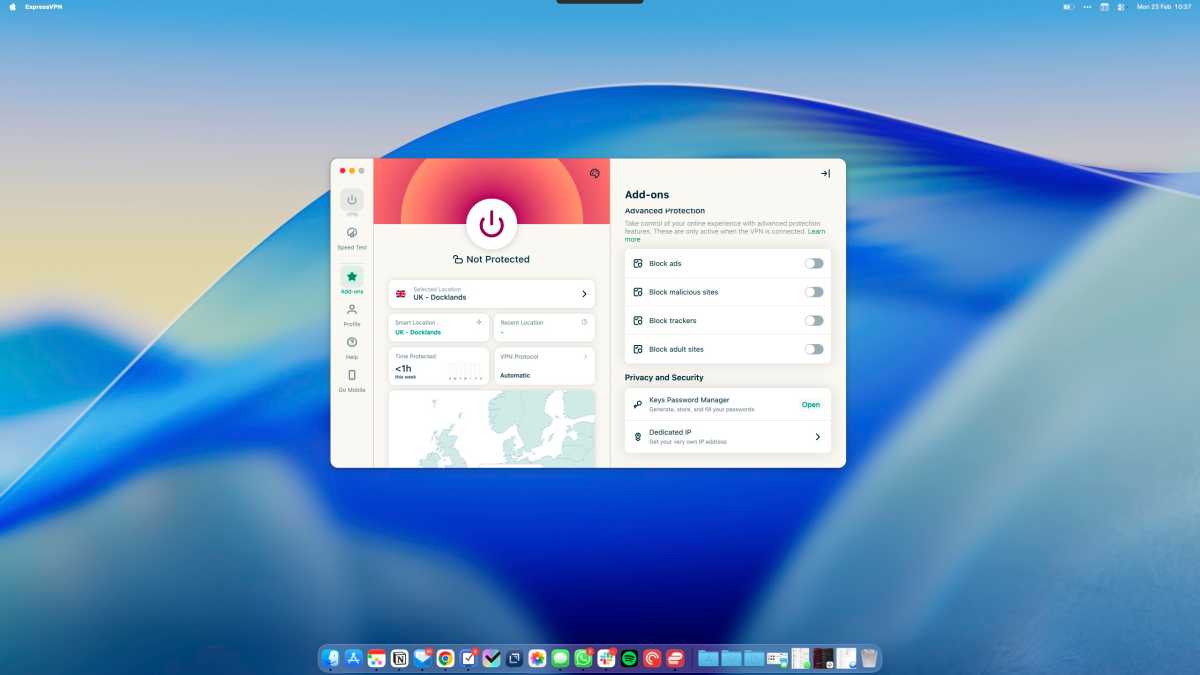Open Photos from the Dock

pyautogui.click(x=537, y=658)
